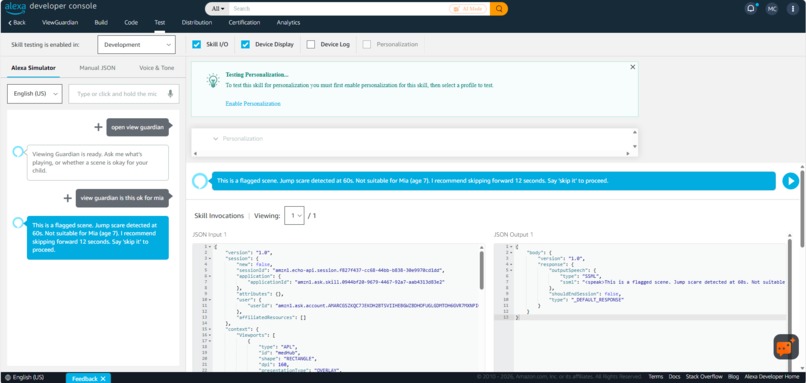Close the Testing Personalization banner
The height and width of the screenshot is (383, 806).
(x=632, y=67)
